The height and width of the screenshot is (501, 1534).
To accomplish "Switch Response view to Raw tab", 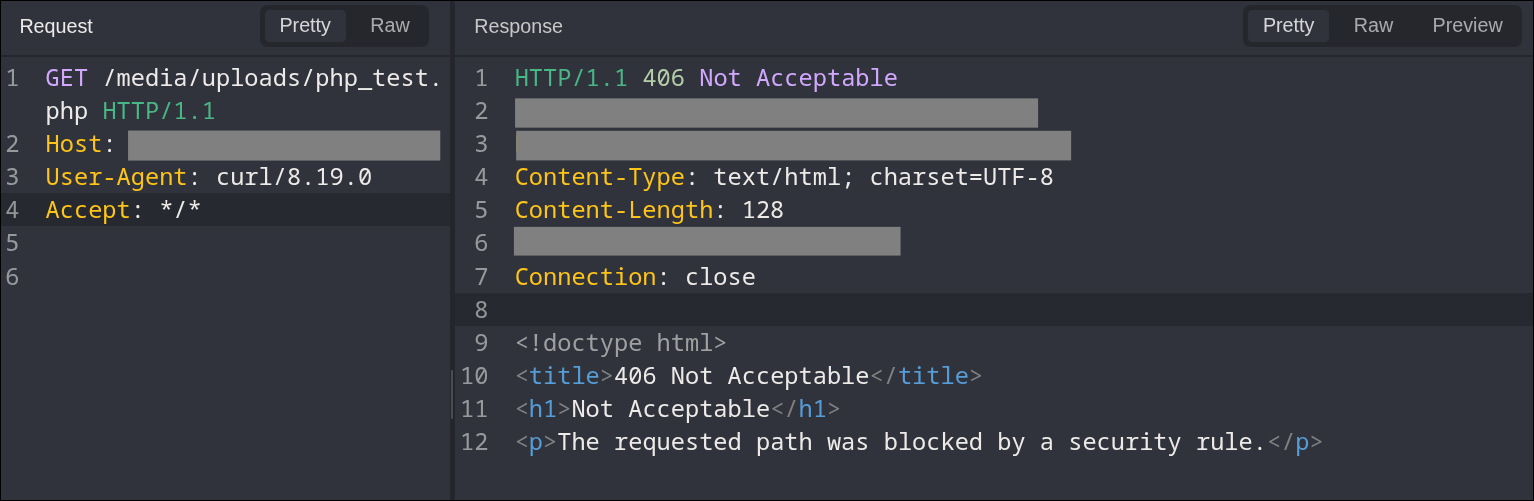I will (1373, 26).
